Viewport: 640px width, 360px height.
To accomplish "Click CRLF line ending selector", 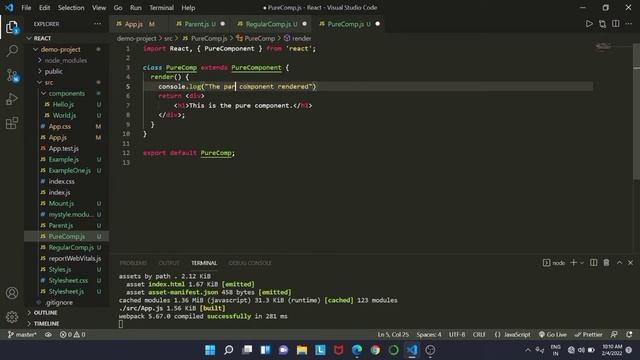I will coord(479,334).
